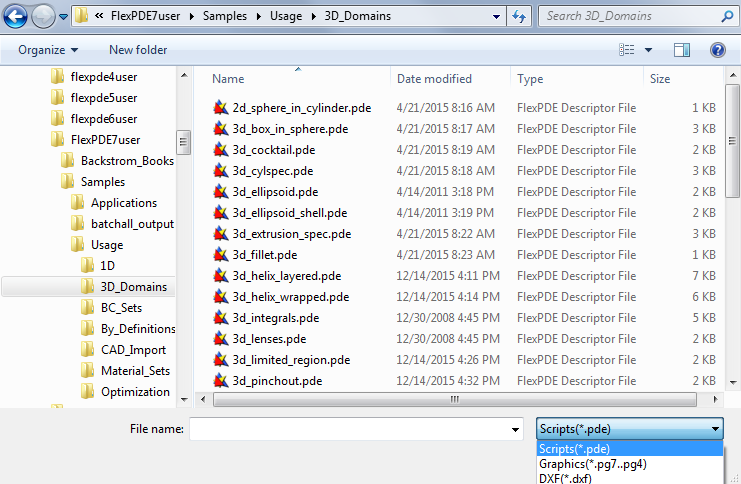Choose Scripts(*.pde) from the dropdown list
The width and height of the screenshot is (741, 484).
pyautogui.click(x=630, y=449)
